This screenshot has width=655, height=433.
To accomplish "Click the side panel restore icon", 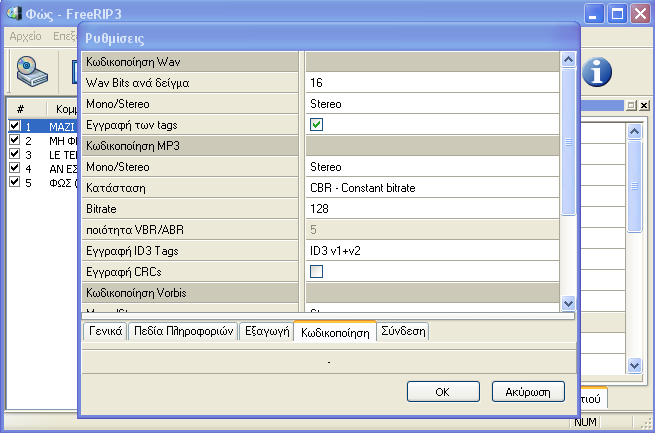I will tap(631, 105).
